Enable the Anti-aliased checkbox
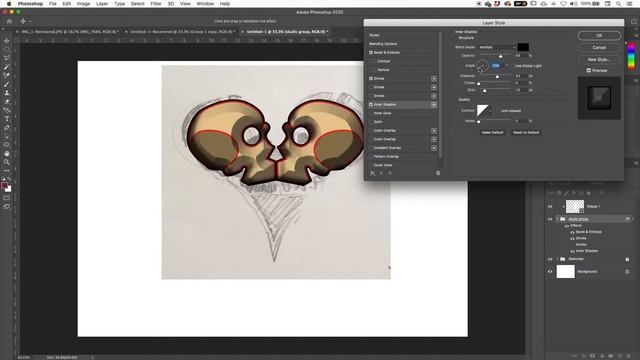Image resolution: width=640 pixels, height=360 pixels. tap(498, 111)
